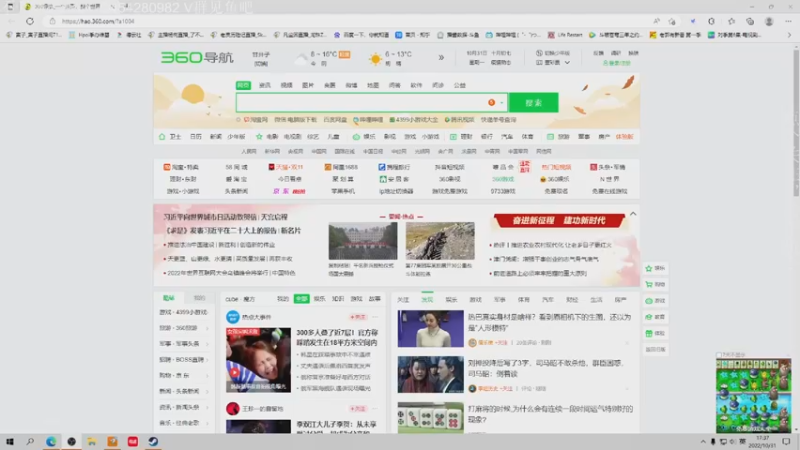Viewport: 800px width, 450px height.
Task: Select the 图片 search tab
Action: tap(308, 85)
